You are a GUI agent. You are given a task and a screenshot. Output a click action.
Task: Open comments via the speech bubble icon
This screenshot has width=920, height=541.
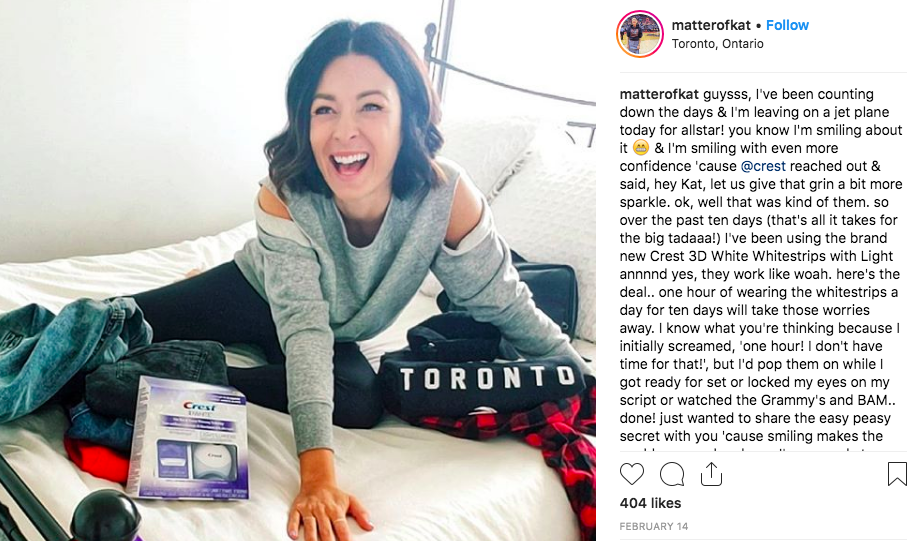(672, 474)
